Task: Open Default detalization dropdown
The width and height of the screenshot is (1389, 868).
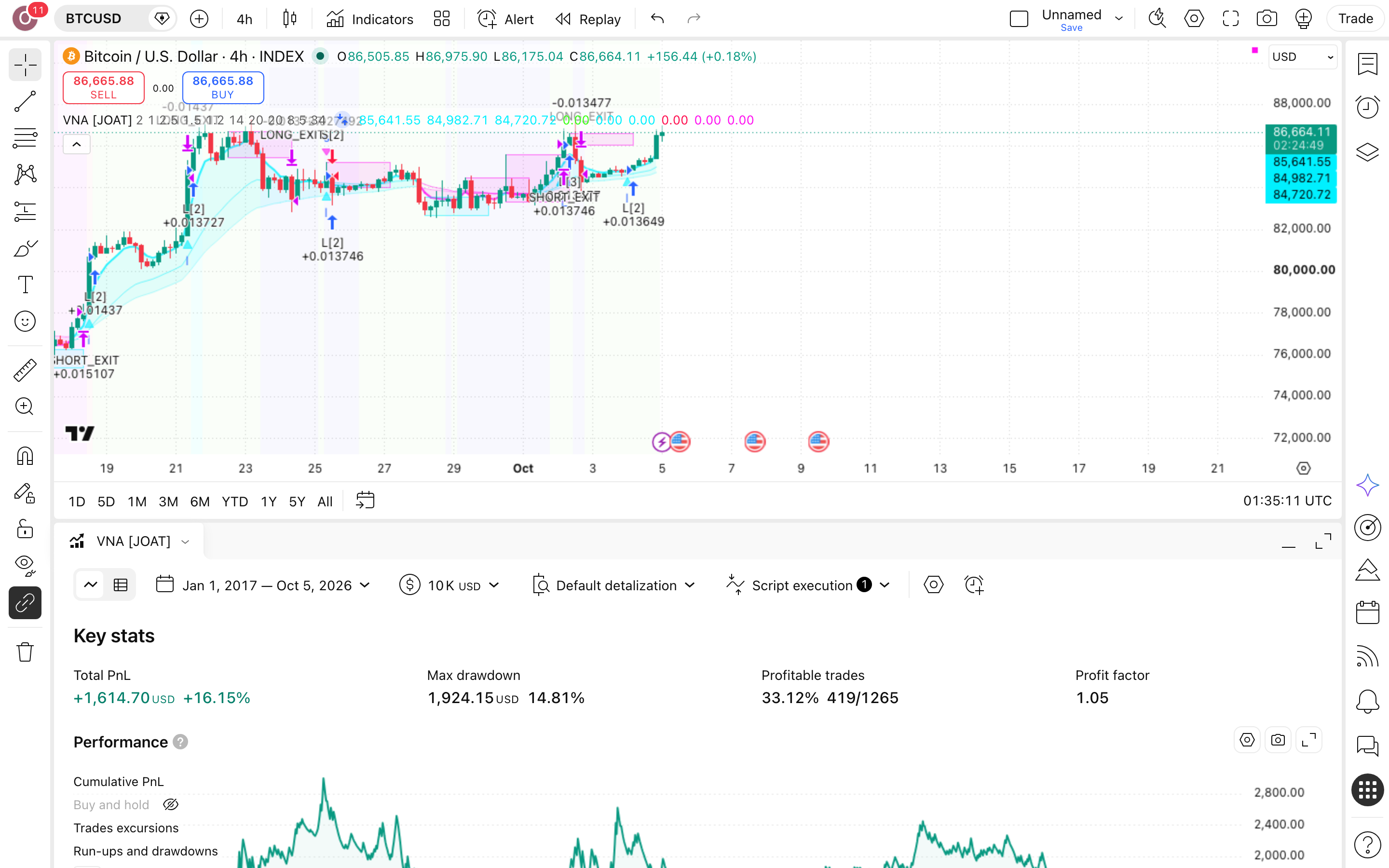Action: pos(614,585)
